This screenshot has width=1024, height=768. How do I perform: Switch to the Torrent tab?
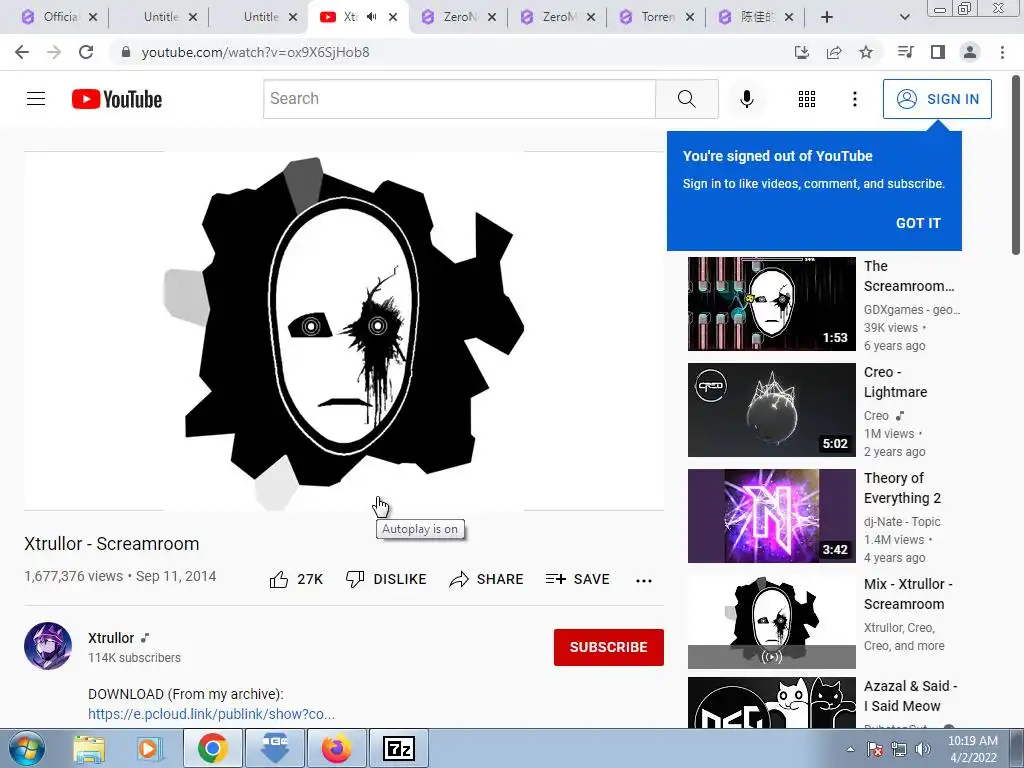coord(656,17)
